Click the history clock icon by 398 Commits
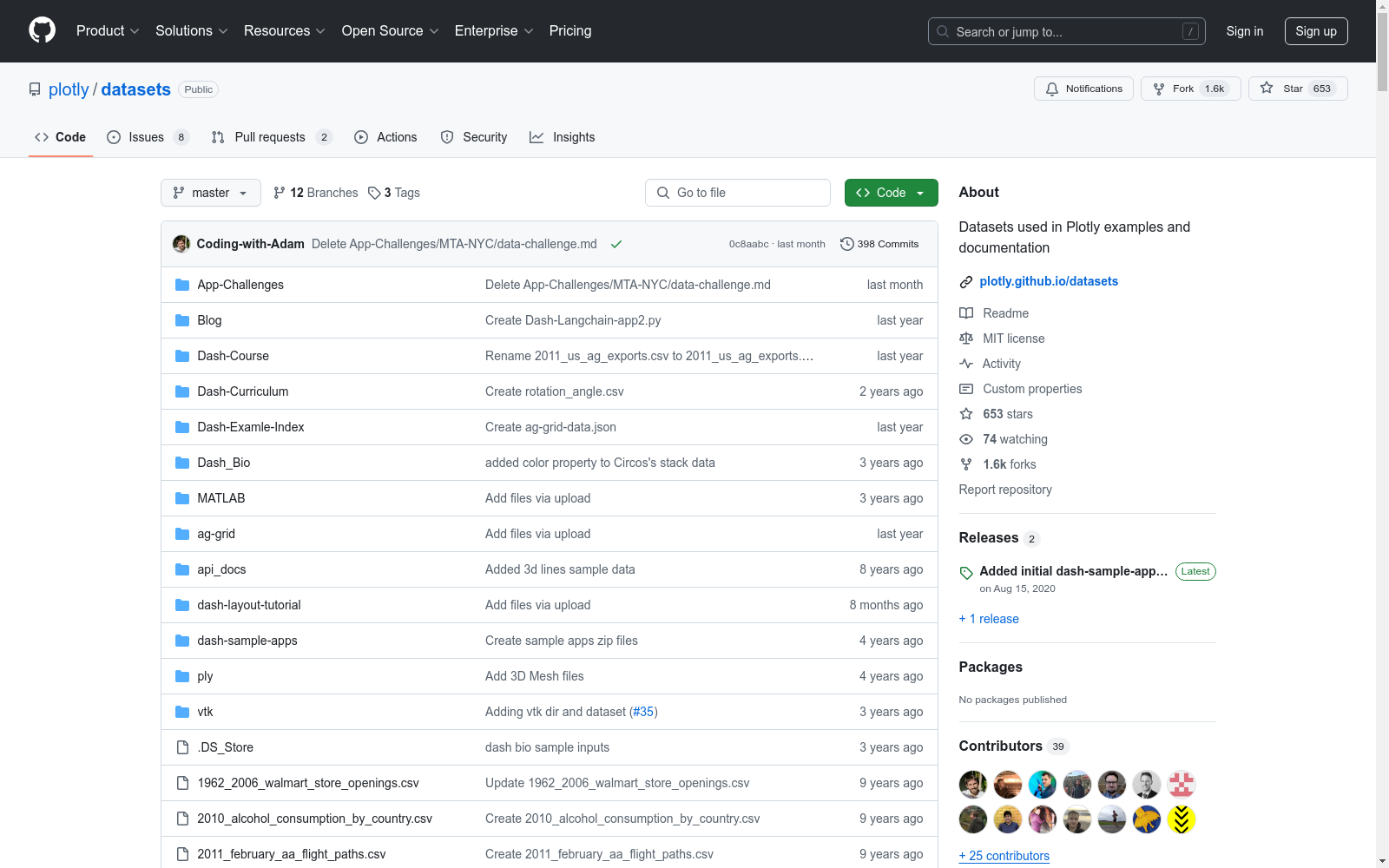 (x=847, y=244)
